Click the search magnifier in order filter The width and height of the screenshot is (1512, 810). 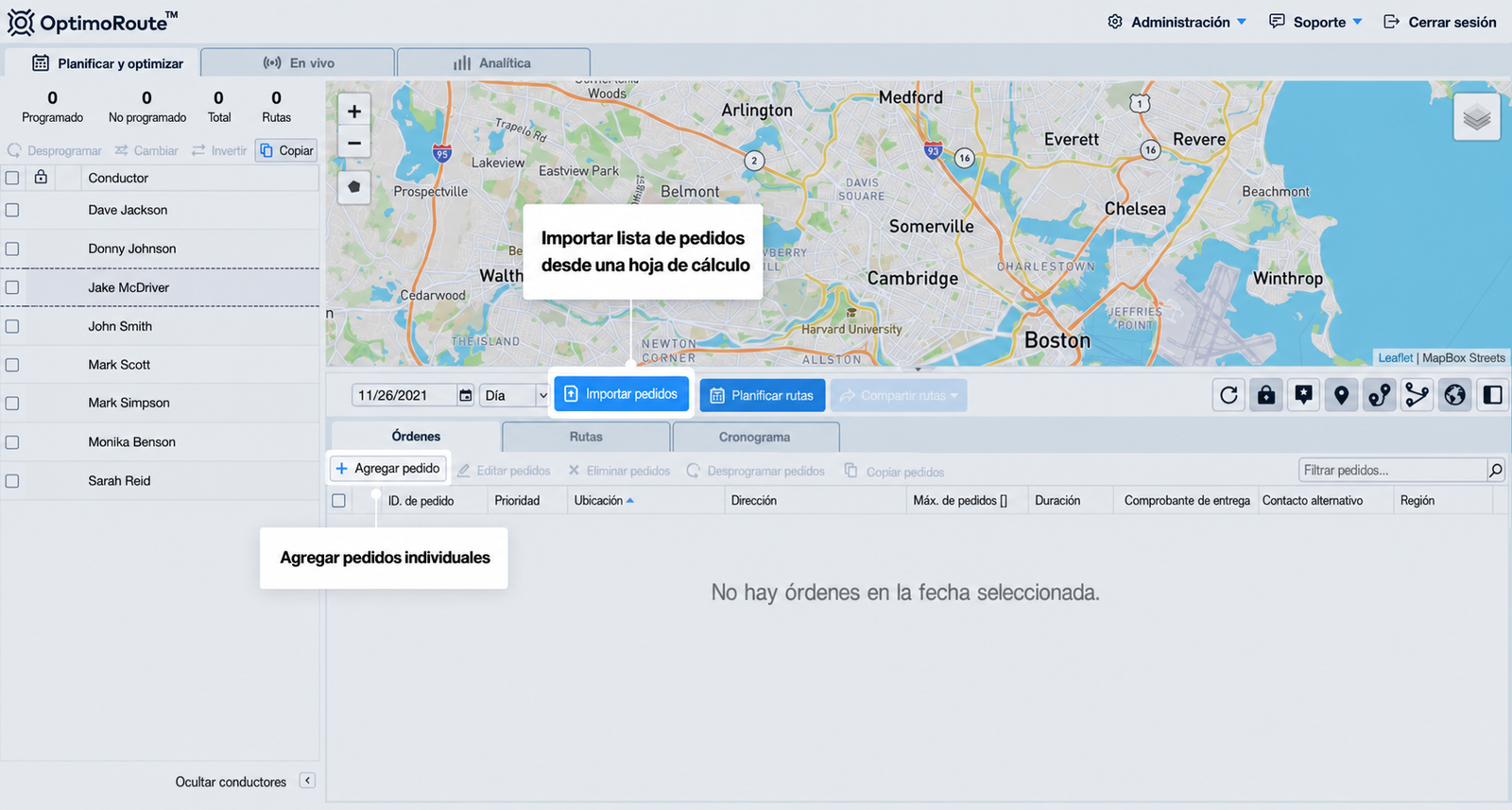[x=1496, y=470]
